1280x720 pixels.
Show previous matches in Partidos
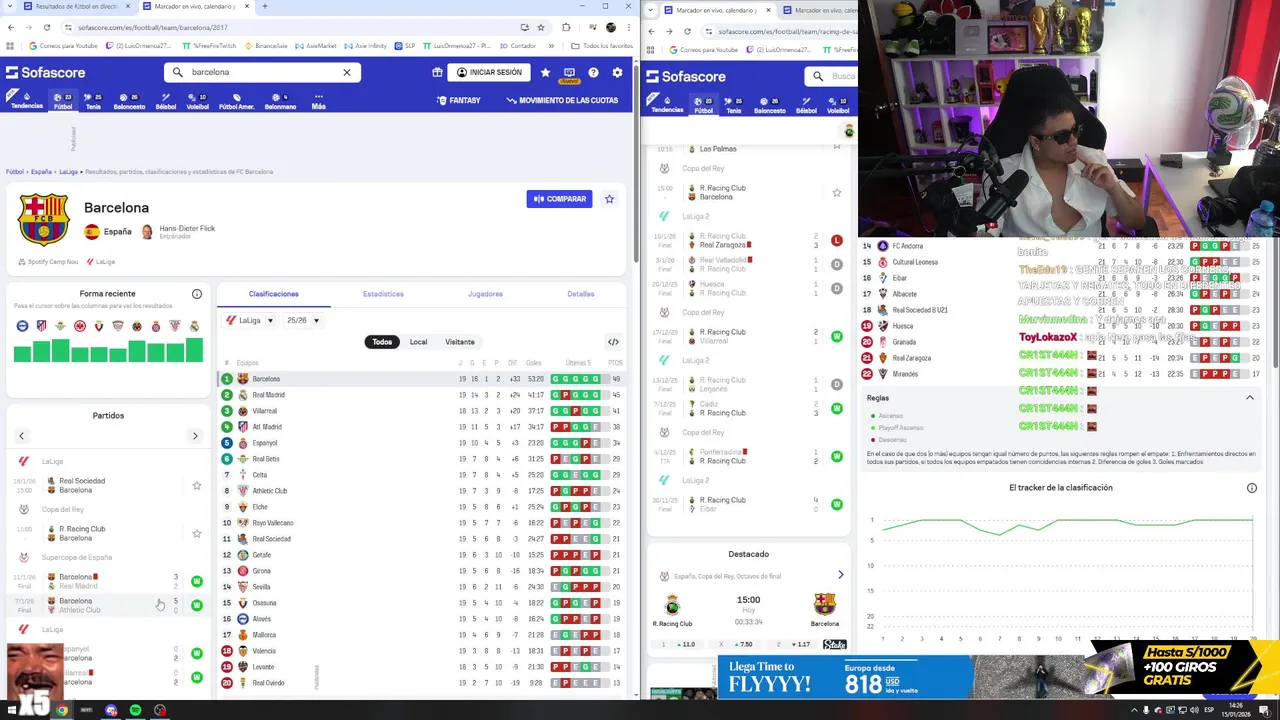point(21,436)
